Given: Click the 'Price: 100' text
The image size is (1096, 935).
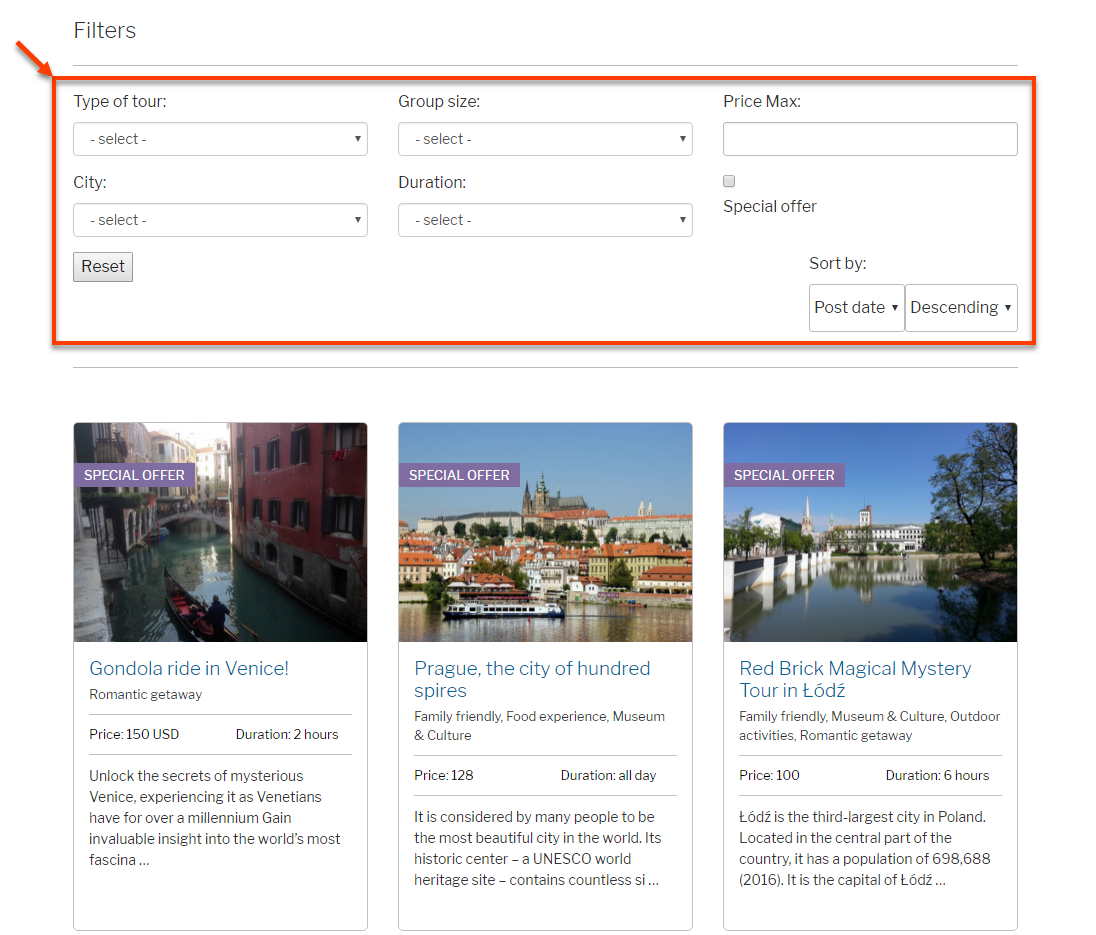Looking at the screenshot, I should point(769,776).
